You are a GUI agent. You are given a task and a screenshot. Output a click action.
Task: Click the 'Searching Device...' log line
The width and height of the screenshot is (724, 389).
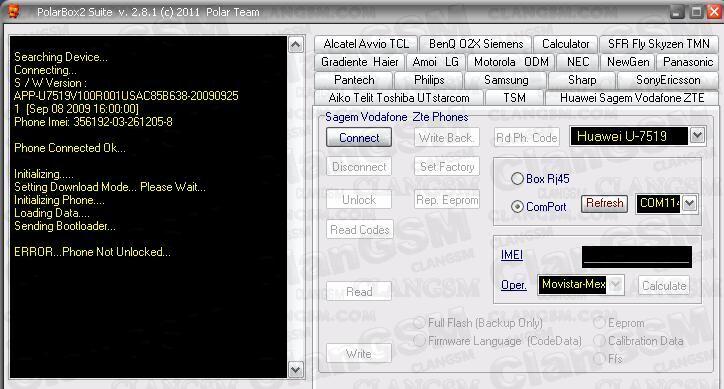point(61,57)
